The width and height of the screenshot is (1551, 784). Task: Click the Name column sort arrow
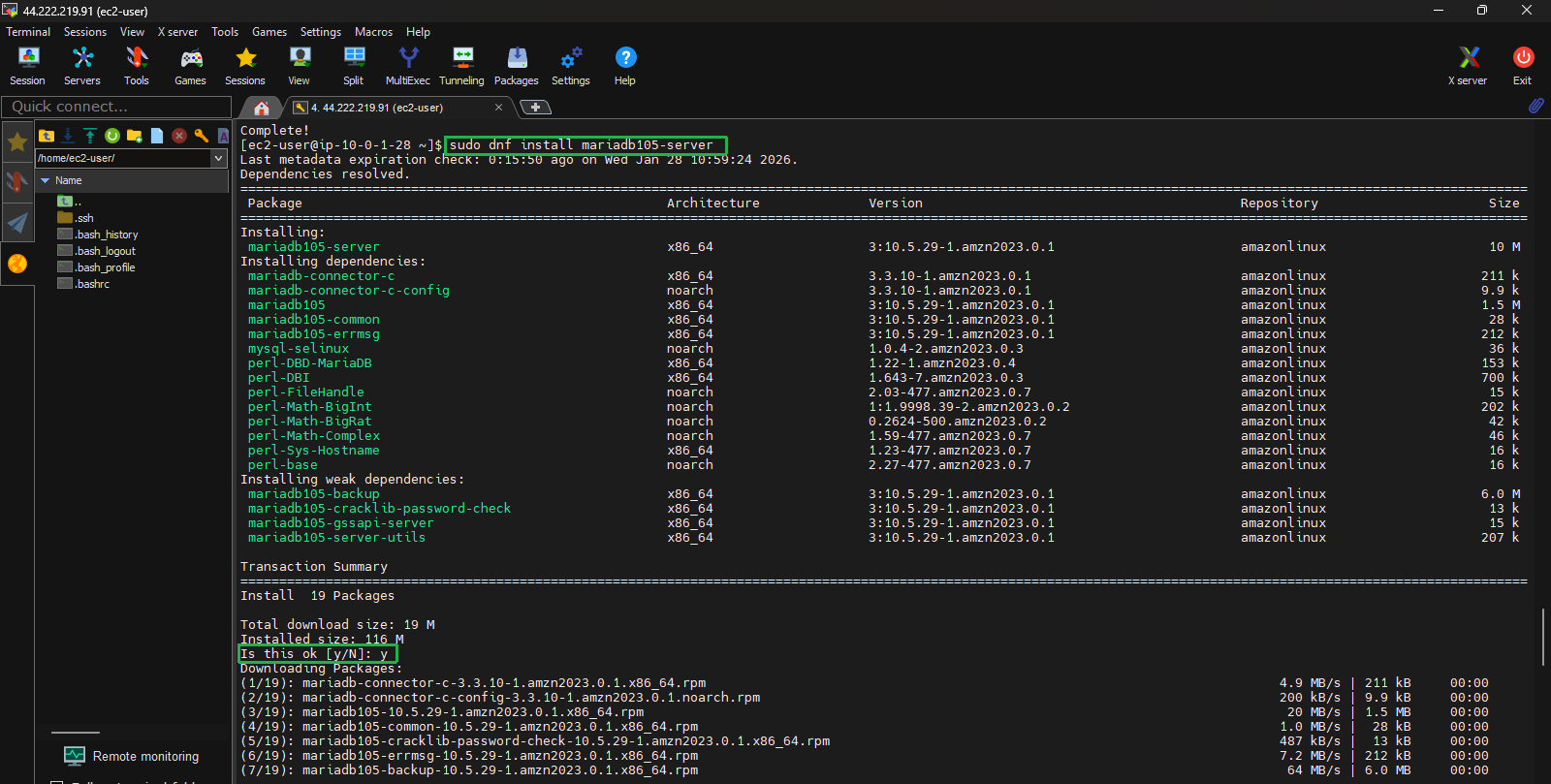(x=45, y=180)
